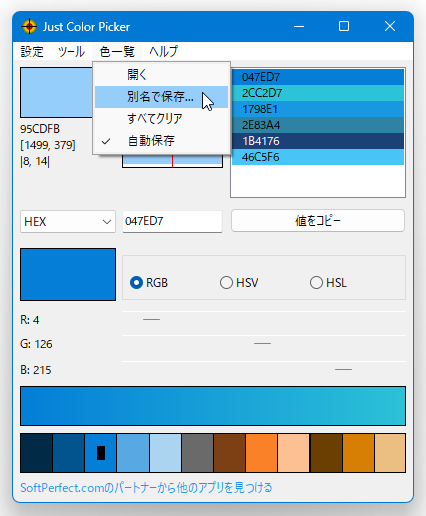Viewport: 426px width, 516px height.
Task: Pick the bright orange palette swatch
Action: click(262, 453)
